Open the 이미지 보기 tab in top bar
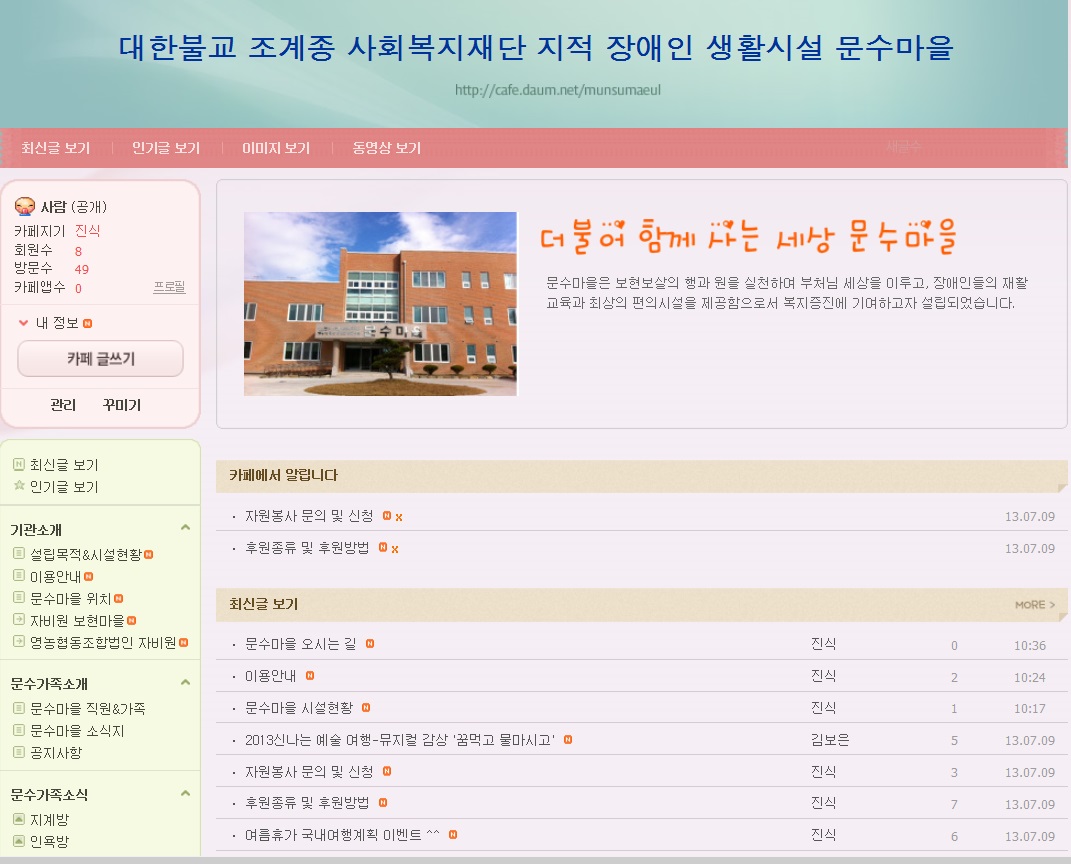Viewport: 1071px width, 864px height. (276, 148)
